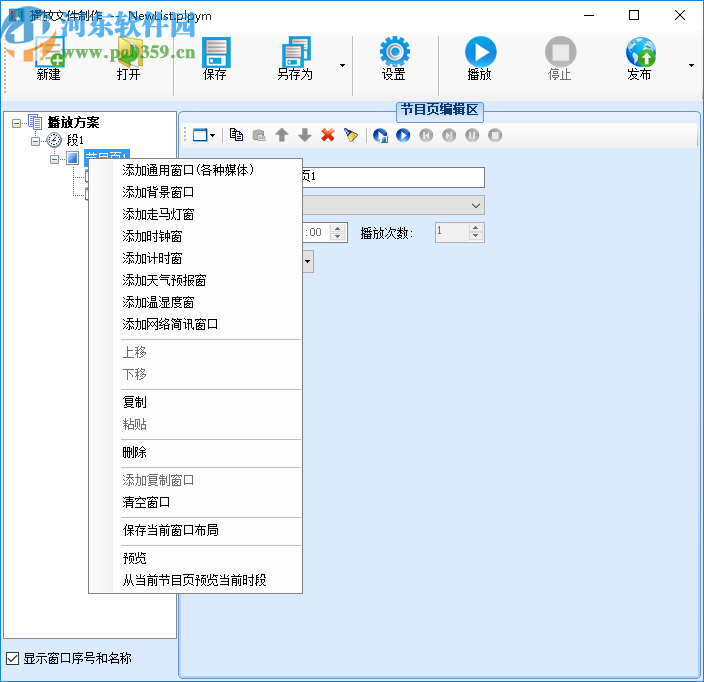Maximize the application window
The width and height of the screenshot is (704, 682).
pyautogui.click(x=634, y=15)
